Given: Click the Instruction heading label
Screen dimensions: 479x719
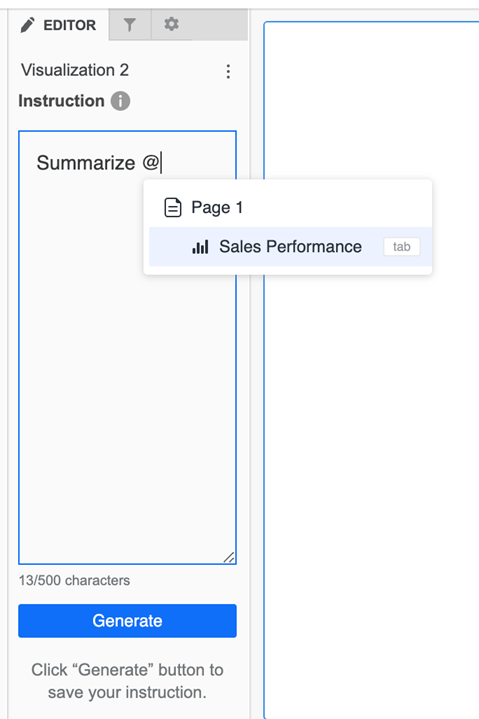Looking at the screenshot, I should [61, 101].
